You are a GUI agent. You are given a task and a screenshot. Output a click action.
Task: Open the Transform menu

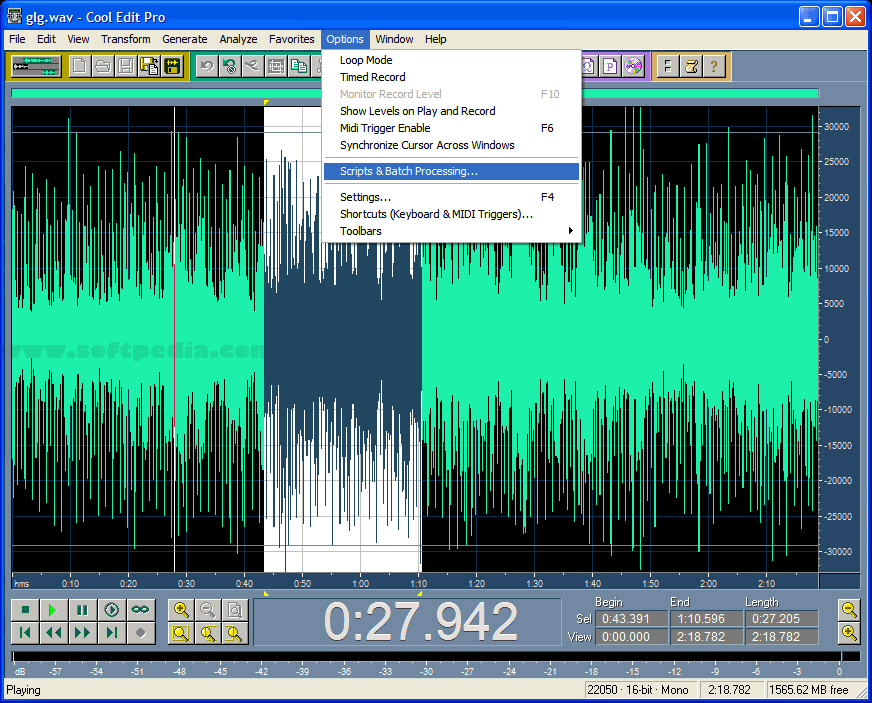pyautogui.click(x=126, y=39)
